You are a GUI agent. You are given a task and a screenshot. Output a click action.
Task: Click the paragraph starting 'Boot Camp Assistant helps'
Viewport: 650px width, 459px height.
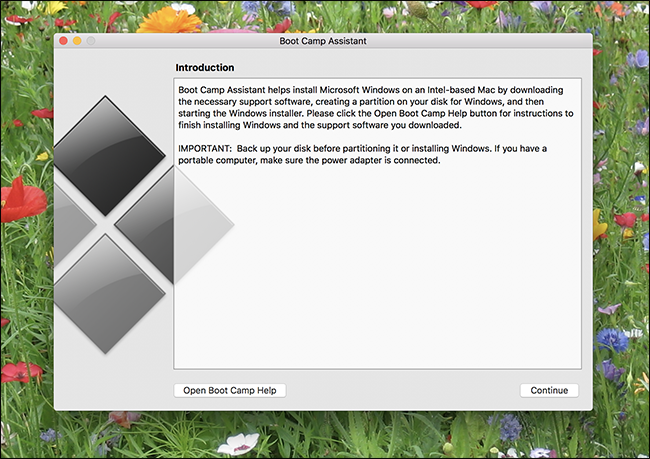(x=376, y=107)
